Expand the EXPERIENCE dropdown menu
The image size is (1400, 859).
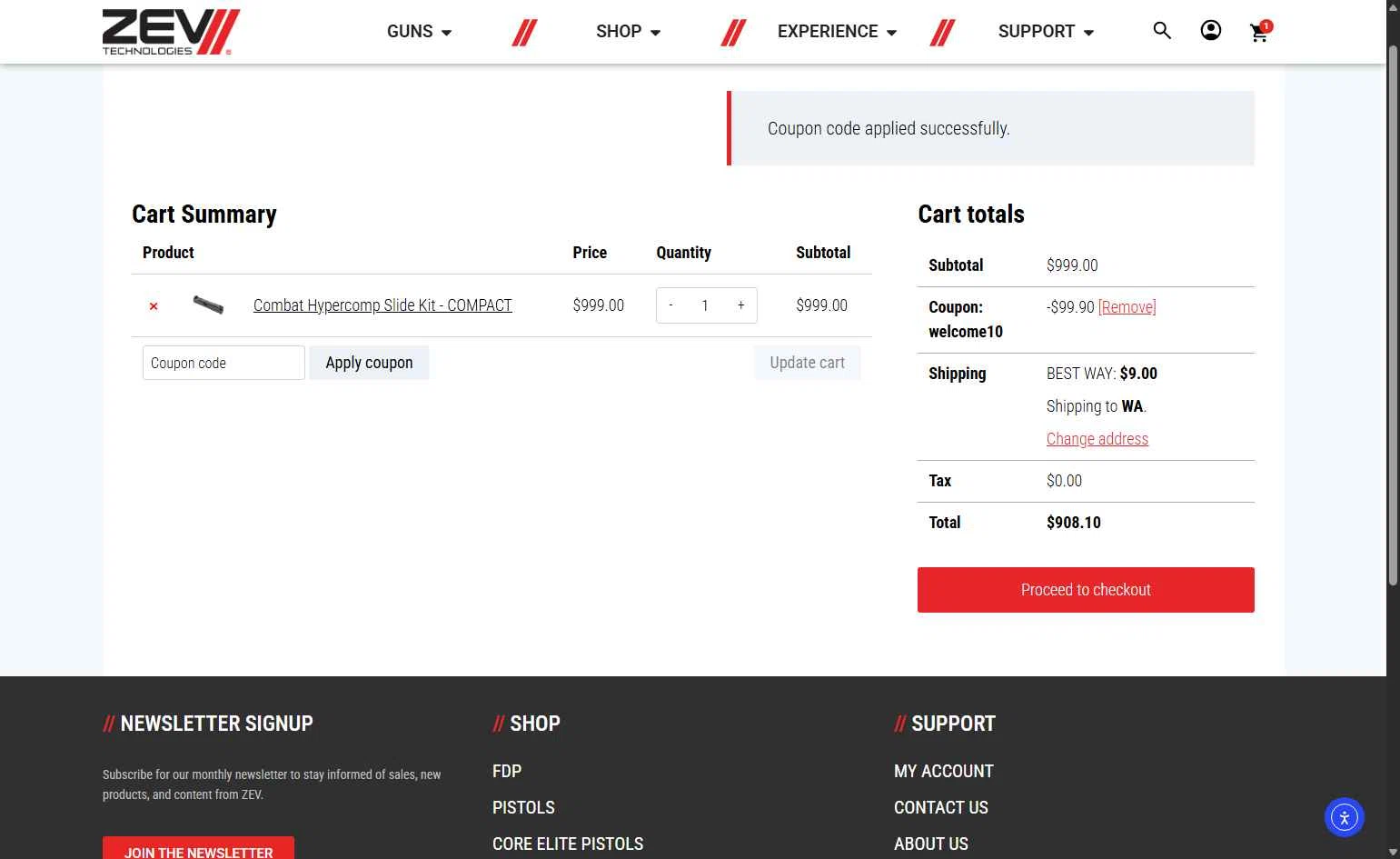pos(838,32)
